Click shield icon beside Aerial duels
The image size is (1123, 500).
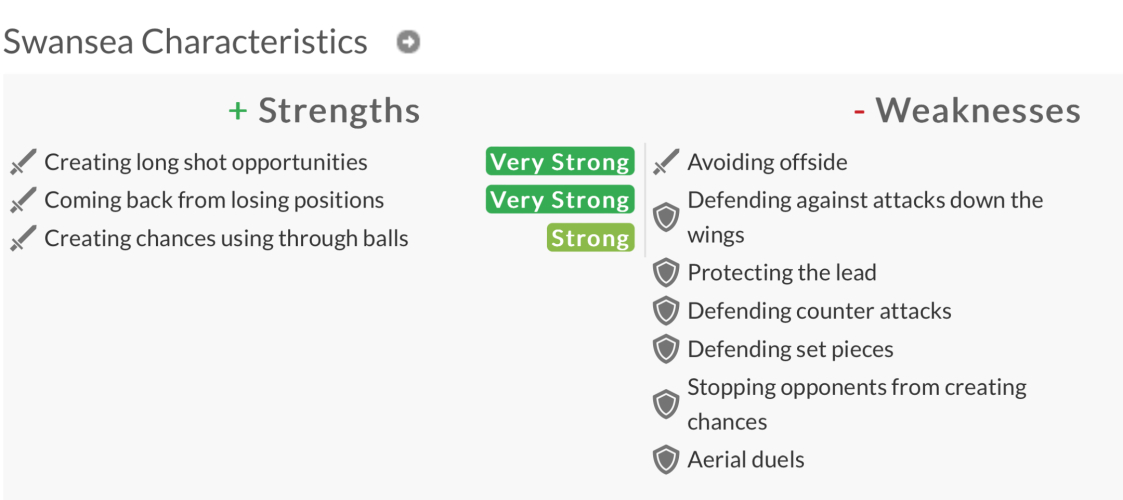(x=666, y=460)
